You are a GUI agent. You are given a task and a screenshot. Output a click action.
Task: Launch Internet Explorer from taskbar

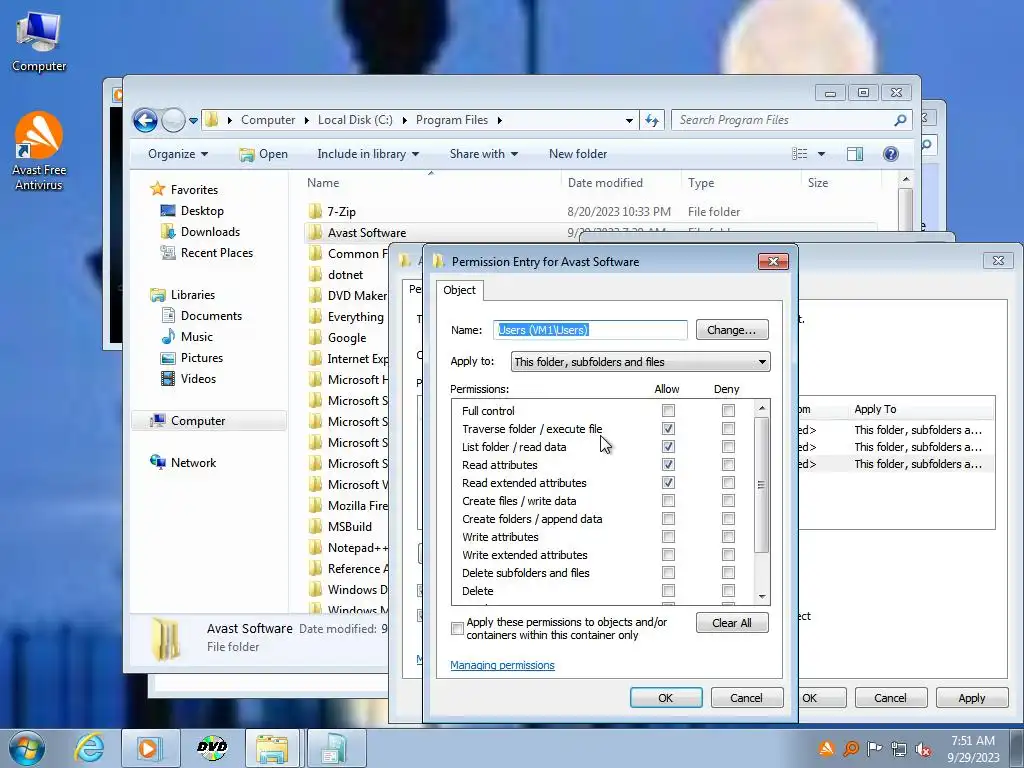[x=89, y=748]
